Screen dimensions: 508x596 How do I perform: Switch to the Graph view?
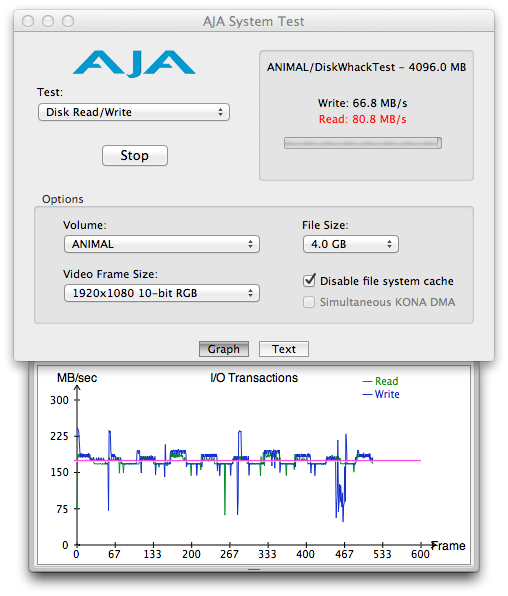[x=224, y=349]
